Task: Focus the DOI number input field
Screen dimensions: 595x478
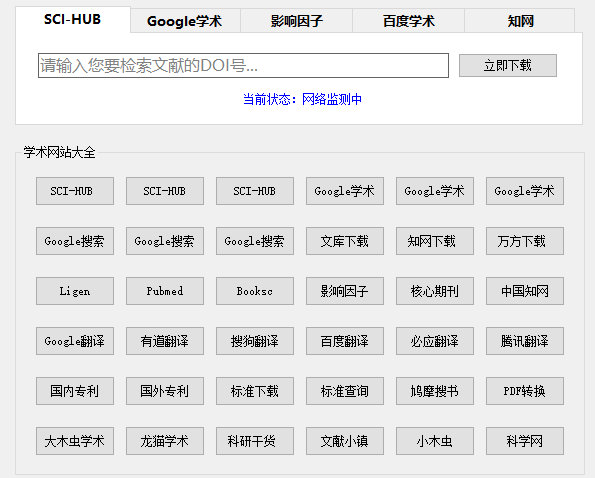Action: tap(243, 66)
